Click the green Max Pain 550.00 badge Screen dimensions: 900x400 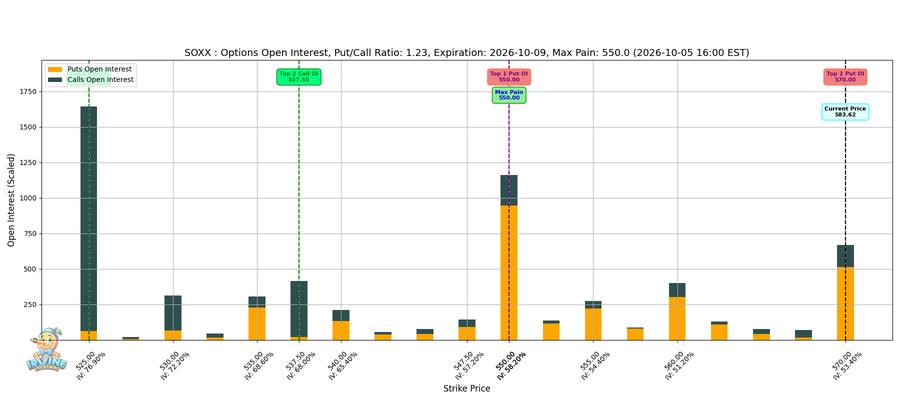(x=509, y=95)
